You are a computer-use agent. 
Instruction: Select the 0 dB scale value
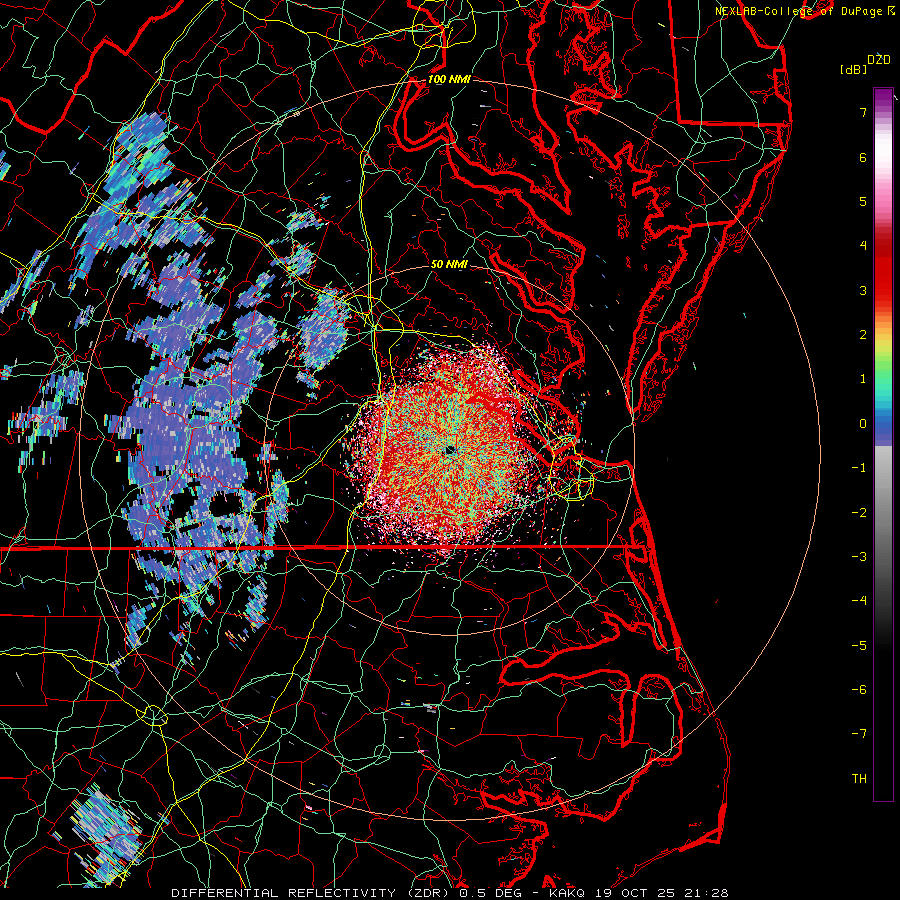point(863,424)
